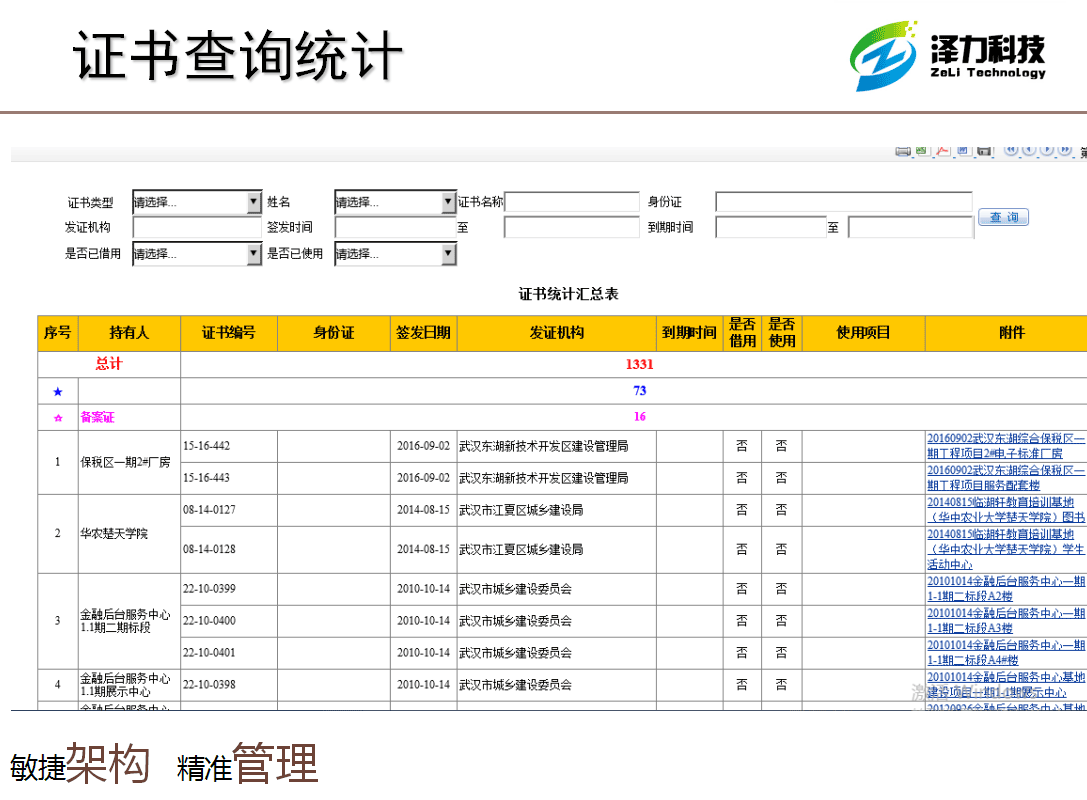Expand the 姓名 dropdown list

tap(448, 203)
